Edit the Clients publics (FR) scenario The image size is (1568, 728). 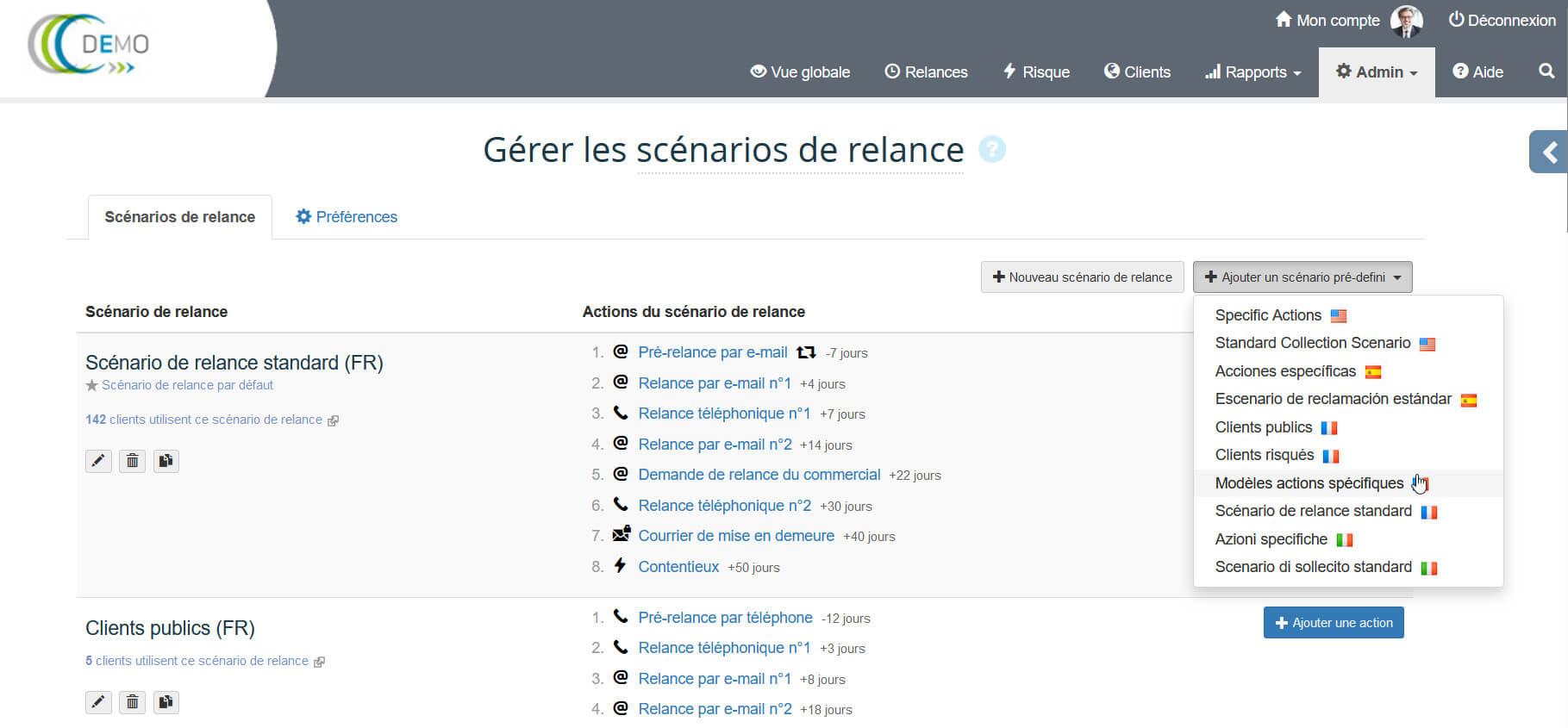(x=98, y=702)
